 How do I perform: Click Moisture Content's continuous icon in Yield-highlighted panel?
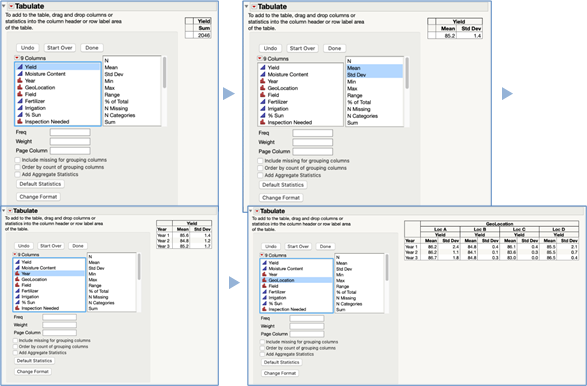[20, 74]
